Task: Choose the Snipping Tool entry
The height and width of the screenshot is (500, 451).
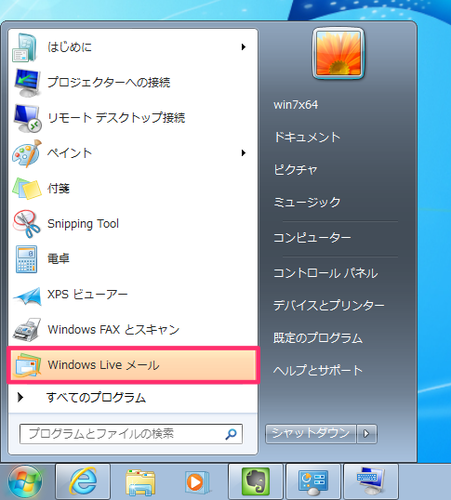Action: click(133, 224)
